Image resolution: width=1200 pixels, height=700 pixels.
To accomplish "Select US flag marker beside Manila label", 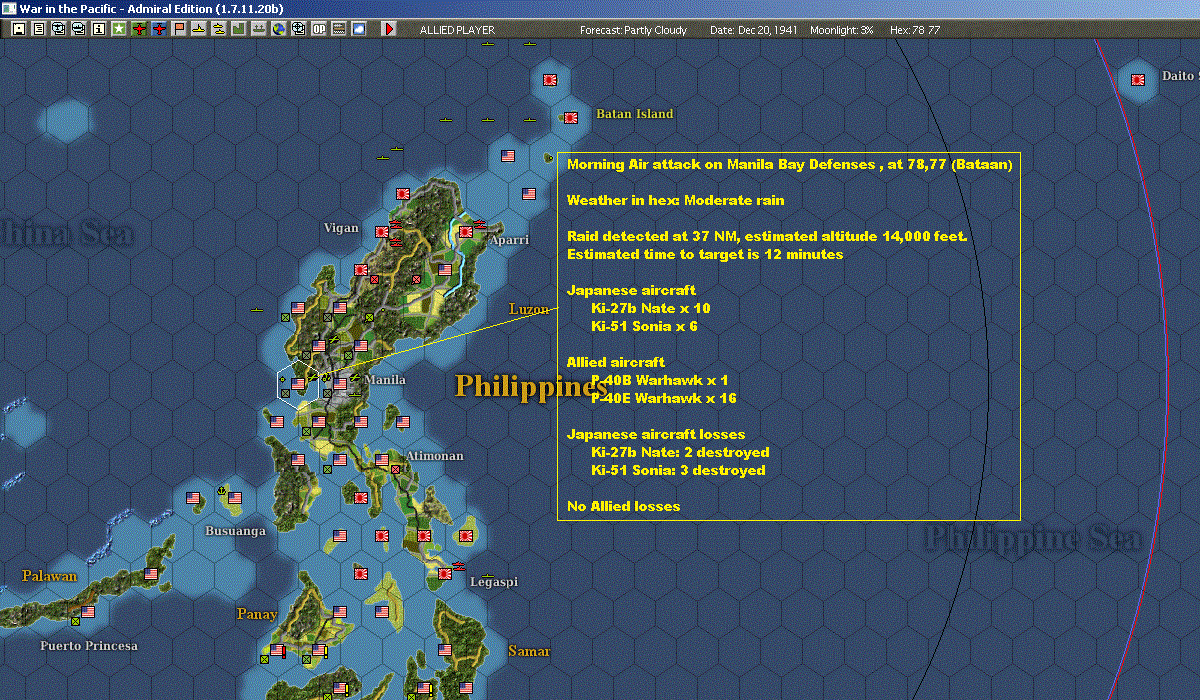I will 340,383.
